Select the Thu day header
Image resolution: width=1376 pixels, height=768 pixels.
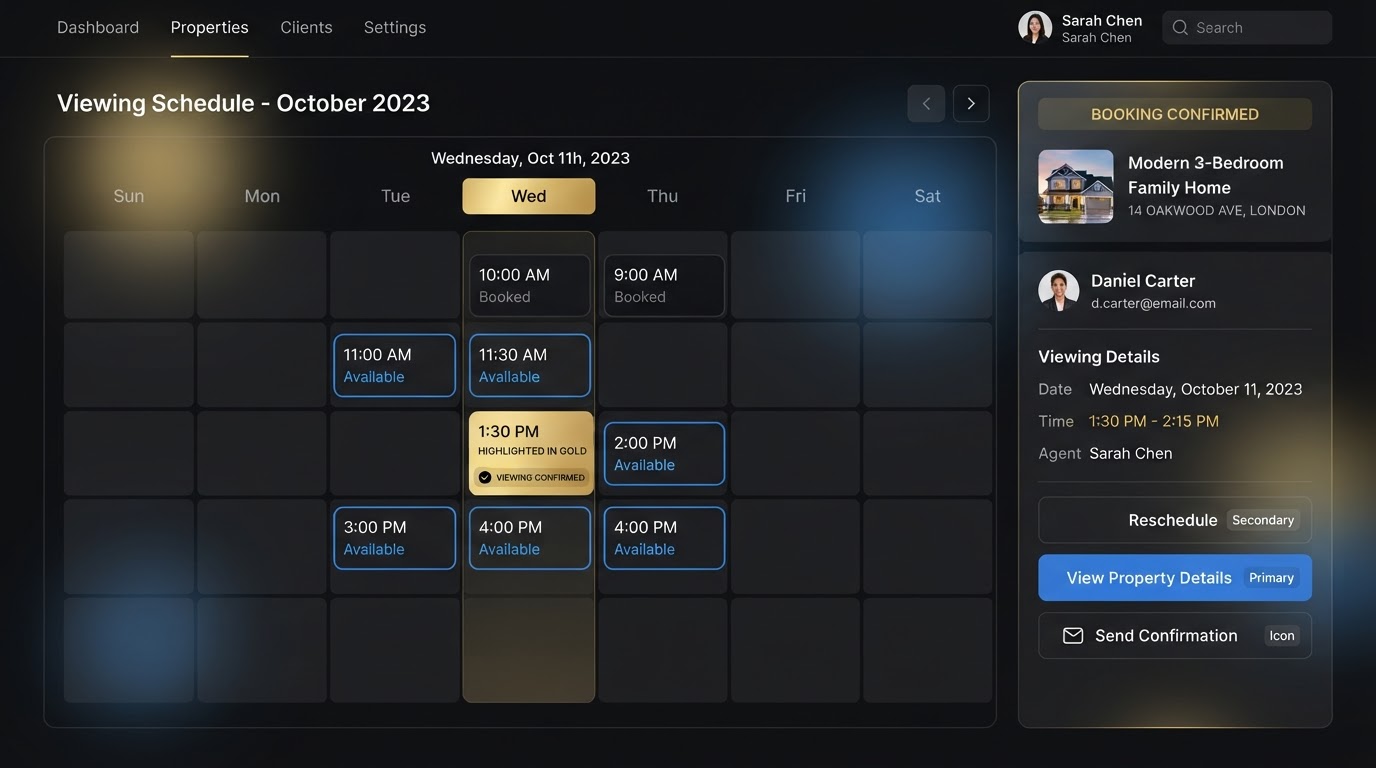coord(662,196)
